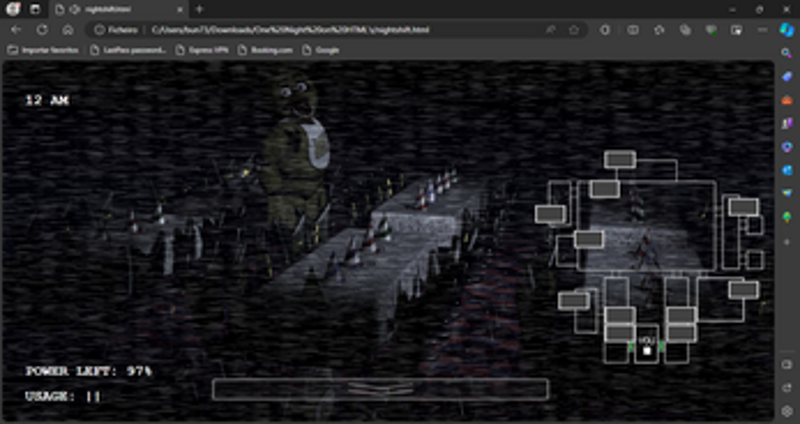Viewport: 800px width, 424px height.
Task: Toggle the left green door indicator beside YOU
Action: [x=631, y=347]
